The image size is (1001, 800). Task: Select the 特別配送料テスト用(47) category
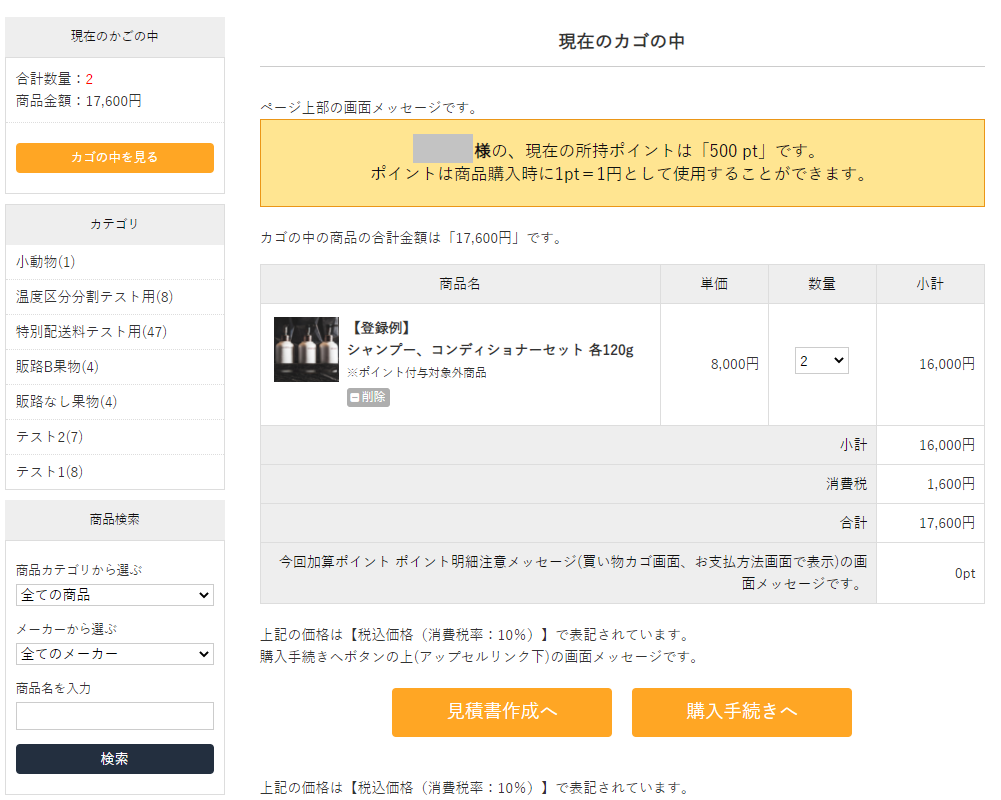(91, 332)
